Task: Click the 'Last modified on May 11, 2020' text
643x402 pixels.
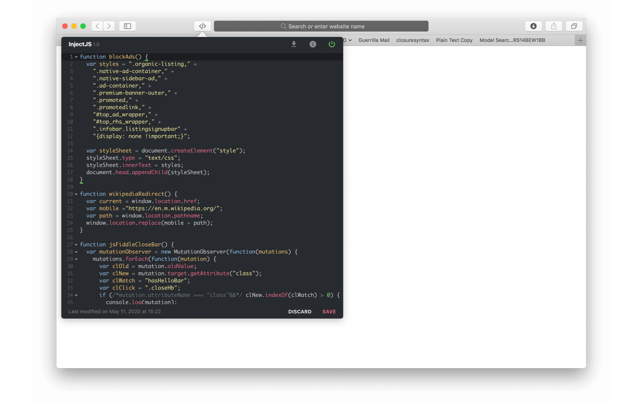Action: point(114,311)
